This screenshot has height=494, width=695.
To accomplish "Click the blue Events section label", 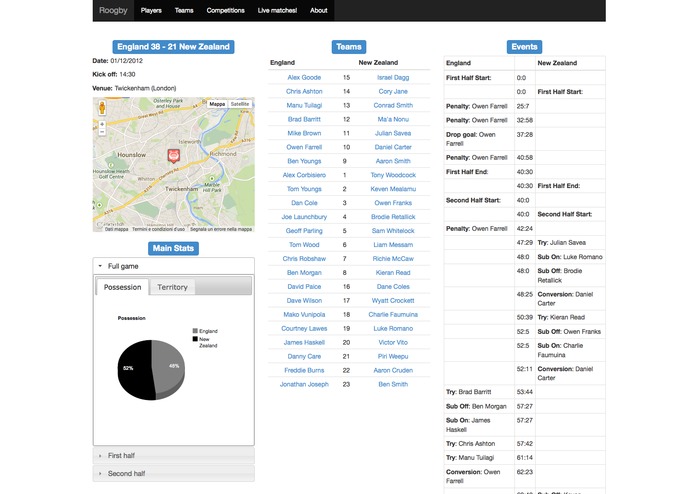I will (524, 47).
